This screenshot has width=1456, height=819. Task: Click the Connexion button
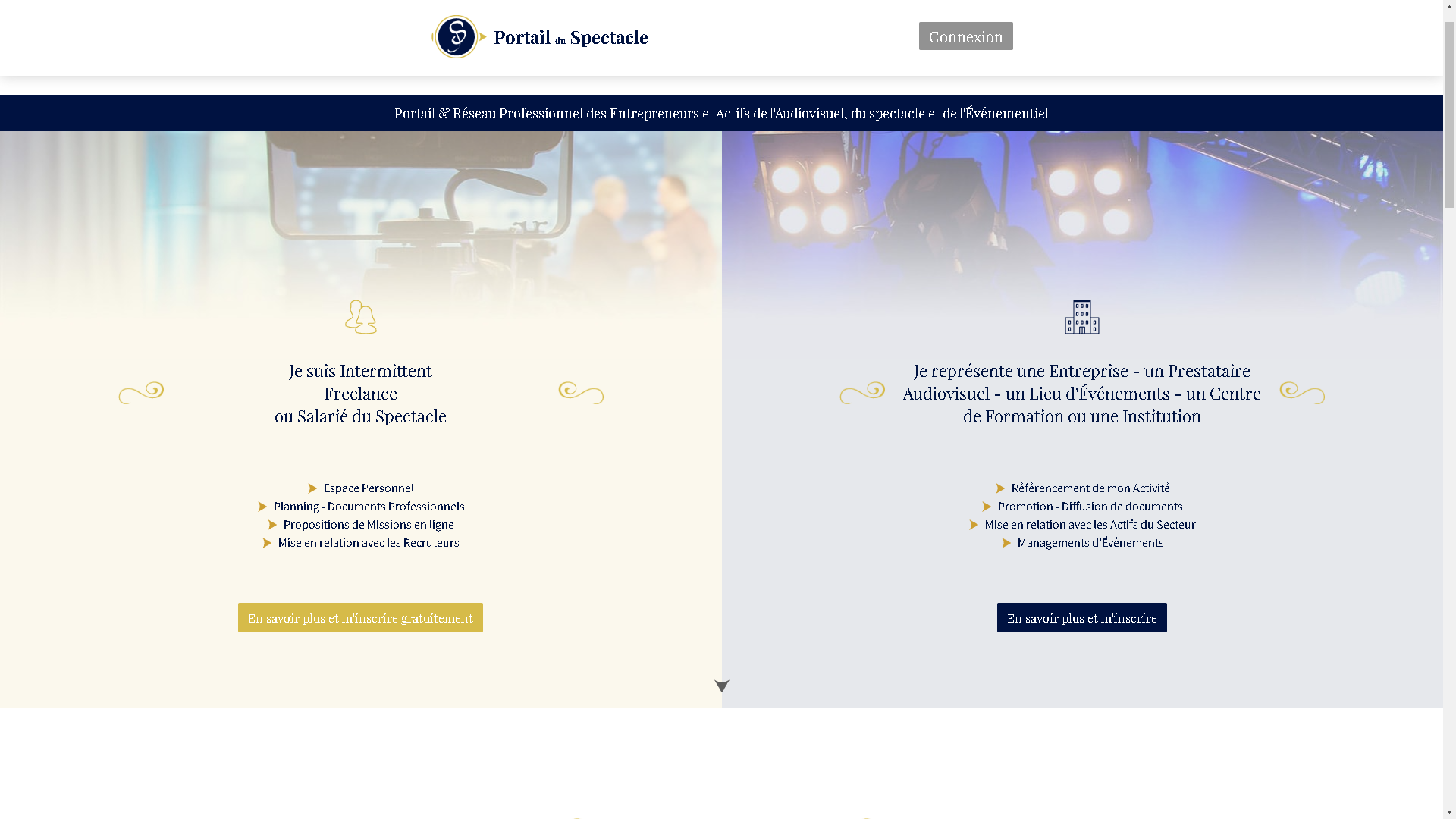pyautogui.click(x=965, y=36)
